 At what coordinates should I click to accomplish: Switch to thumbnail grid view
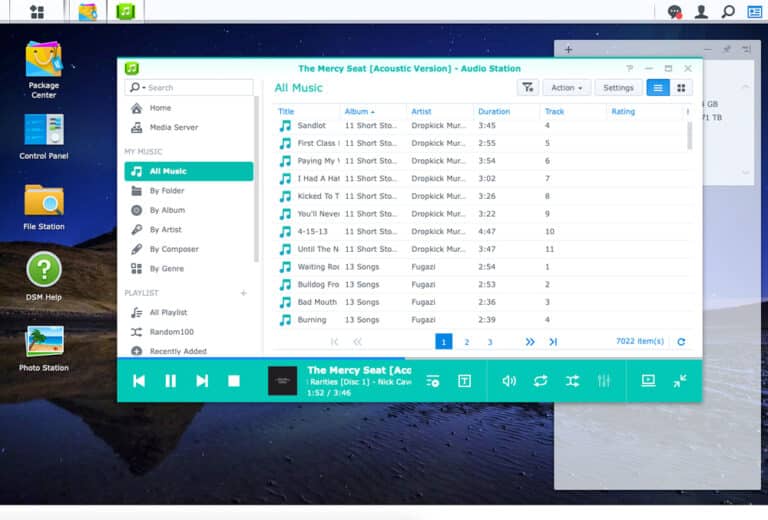681,88
